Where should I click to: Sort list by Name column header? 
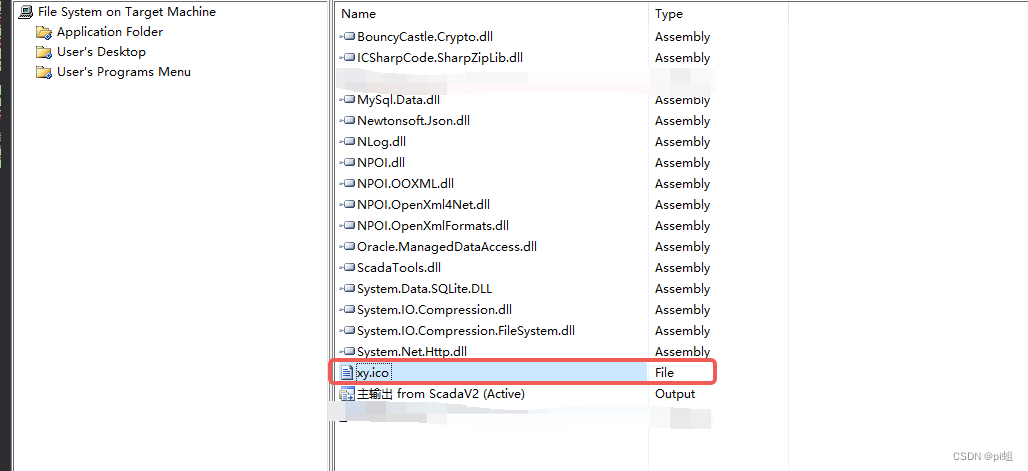359,13
